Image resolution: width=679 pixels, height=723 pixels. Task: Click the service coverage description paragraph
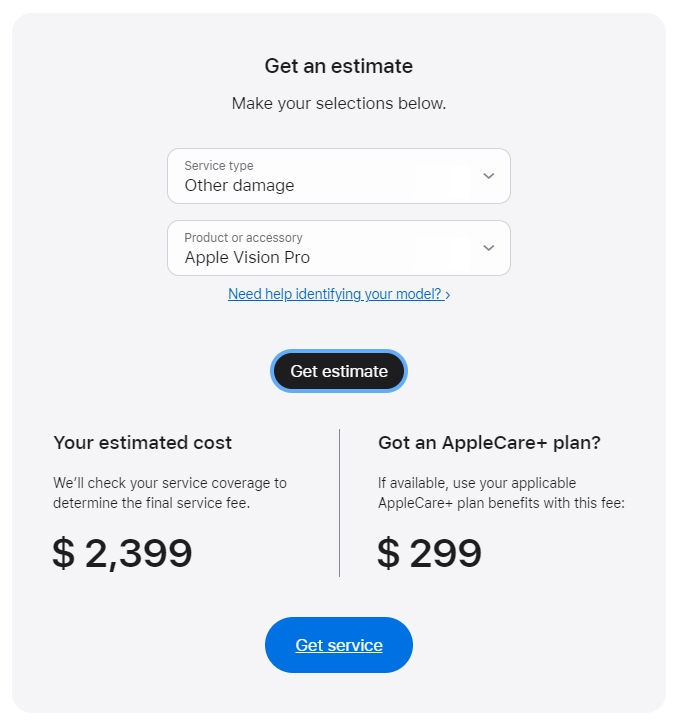coord(170,493)
